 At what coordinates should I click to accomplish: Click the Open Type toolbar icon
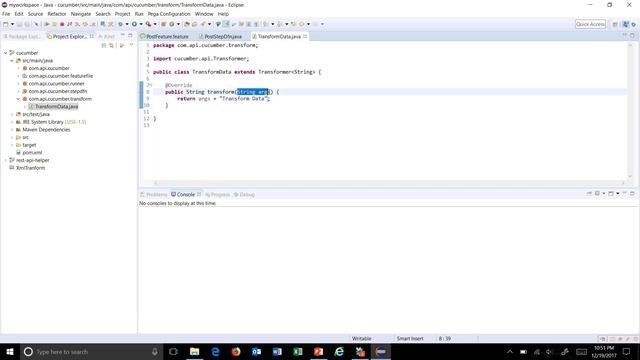[187, 24]
